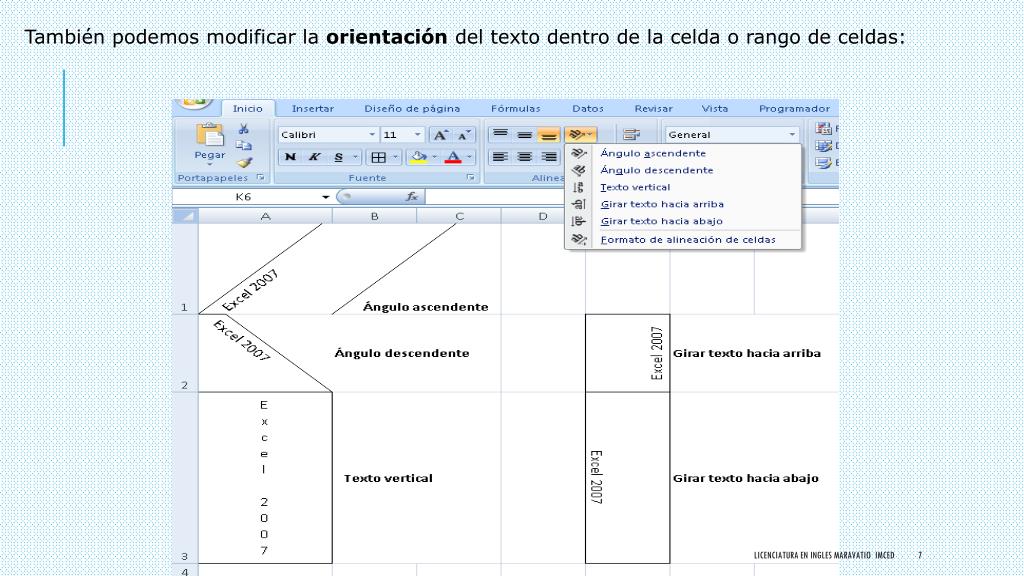Open the font color dropdown arrow

[469, 157]
